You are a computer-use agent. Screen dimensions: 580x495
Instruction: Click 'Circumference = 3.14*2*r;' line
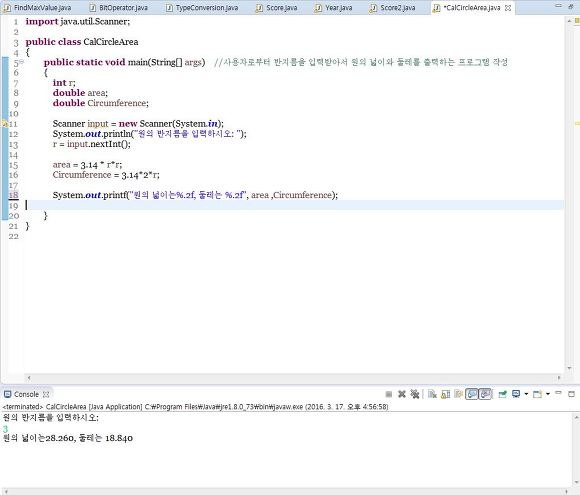pos(106,175)
